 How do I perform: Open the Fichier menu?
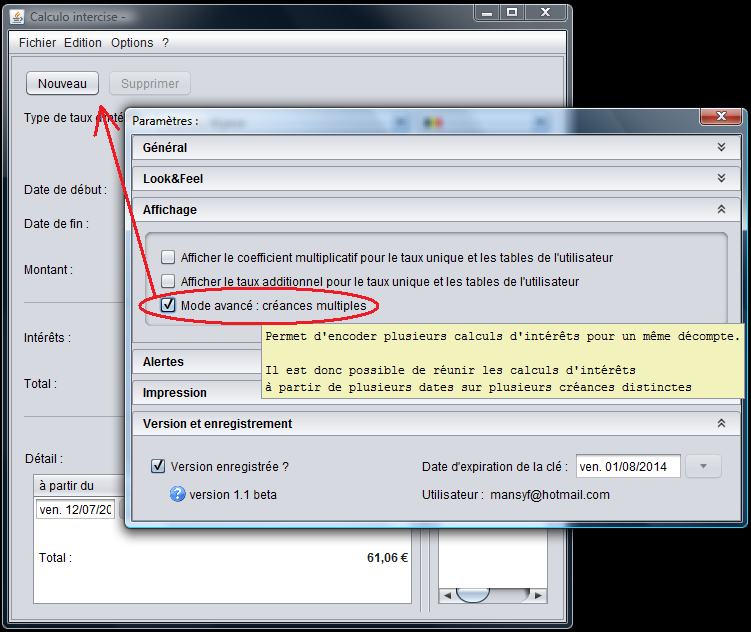coord(37,43)
